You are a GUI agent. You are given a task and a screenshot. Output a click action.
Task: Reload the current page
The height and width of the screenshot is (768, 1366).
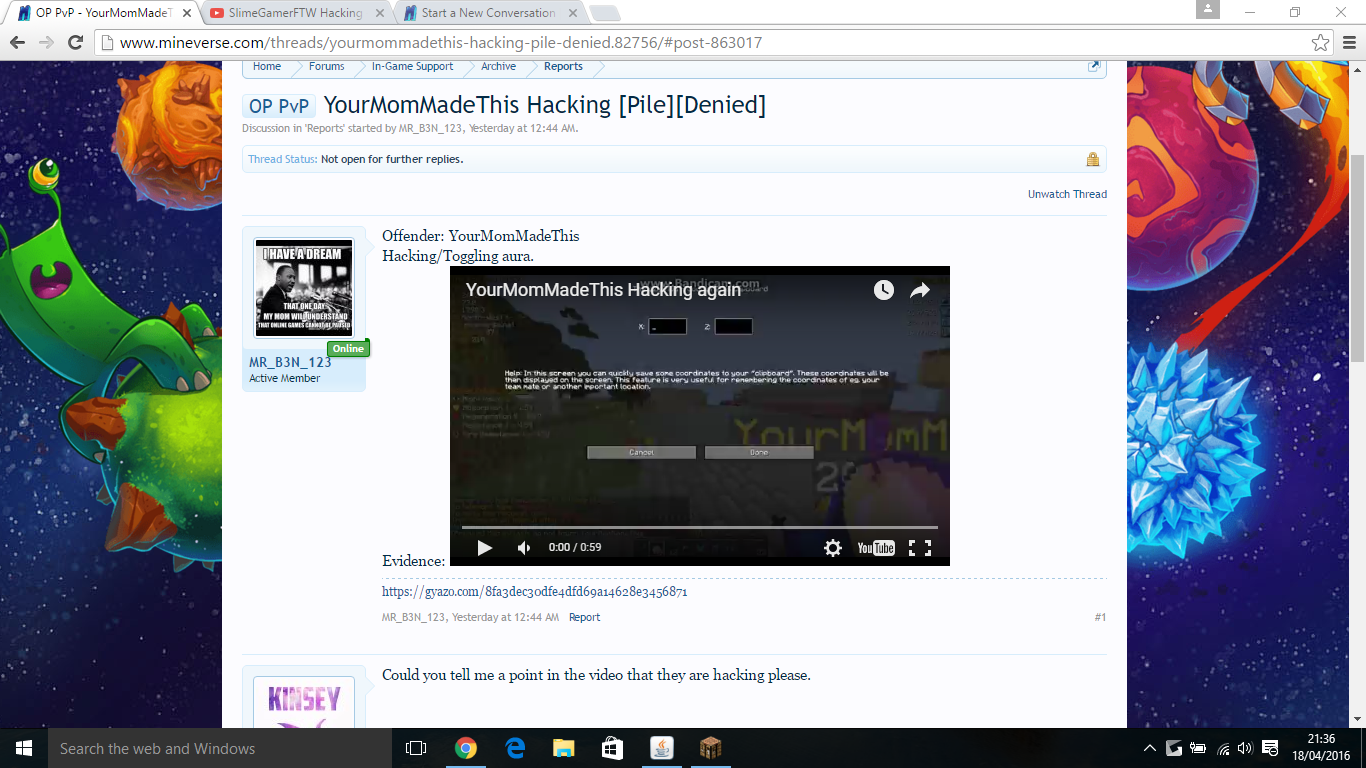75,42
